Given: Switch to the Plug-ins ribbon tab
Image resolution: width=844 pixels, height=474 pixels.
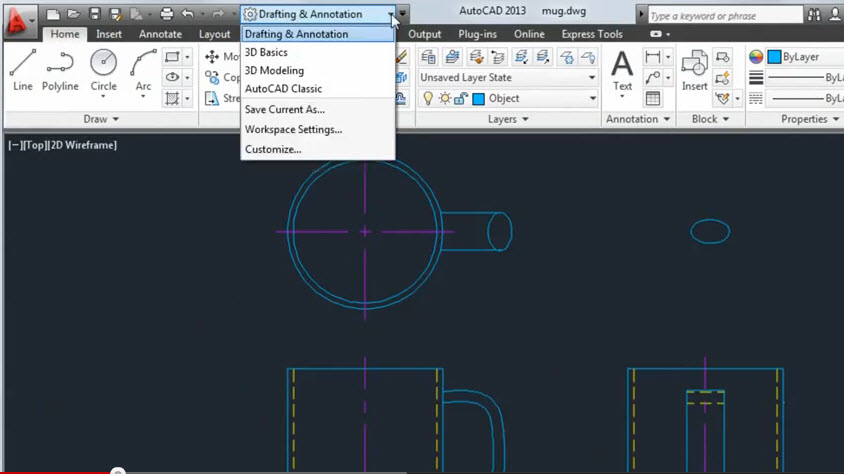Looking at the screenshot, I should pos(477,34).
